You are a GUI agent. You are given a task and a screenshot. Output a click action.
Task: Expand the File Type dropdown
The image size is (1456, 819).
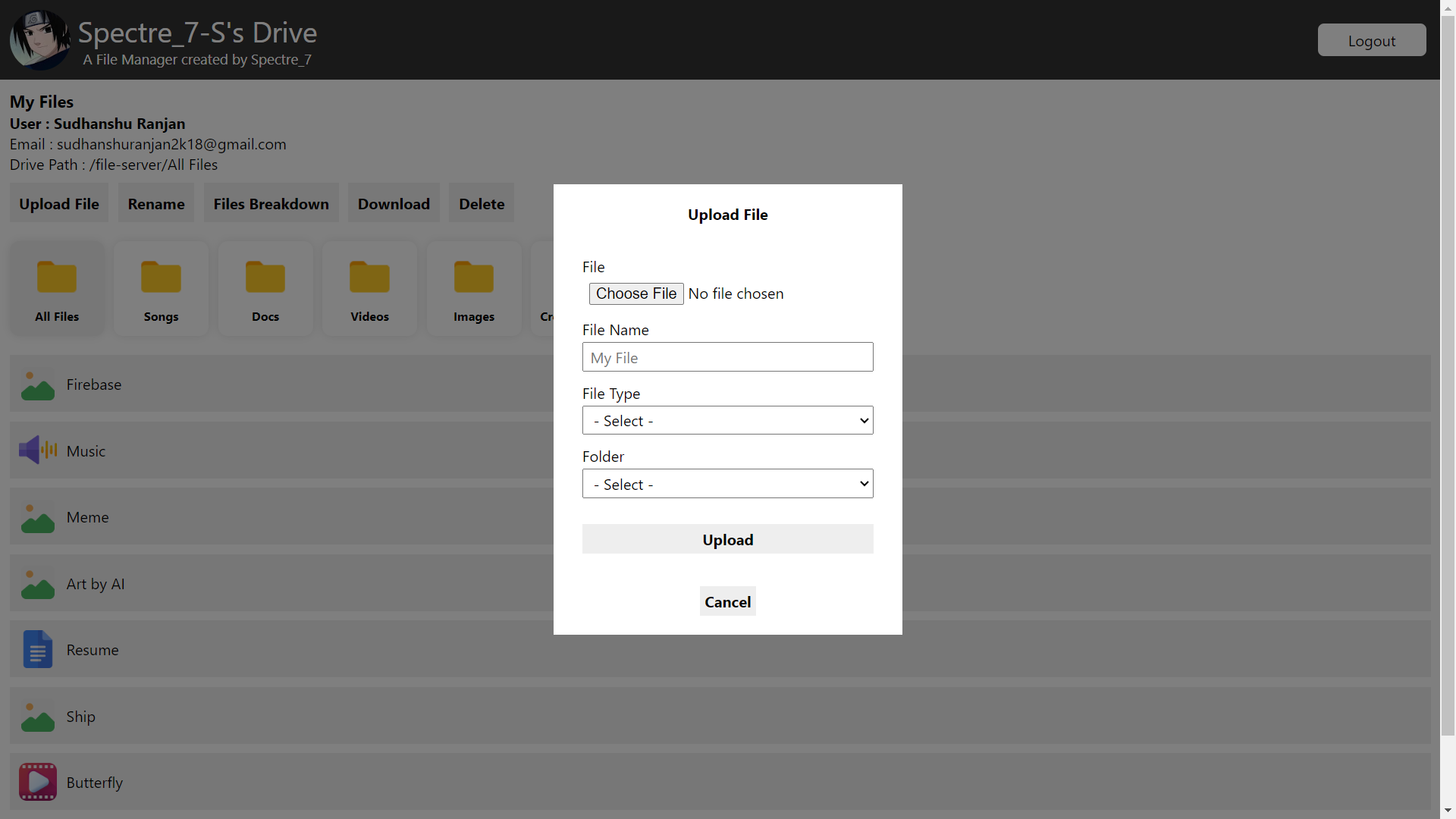point(728,421)
